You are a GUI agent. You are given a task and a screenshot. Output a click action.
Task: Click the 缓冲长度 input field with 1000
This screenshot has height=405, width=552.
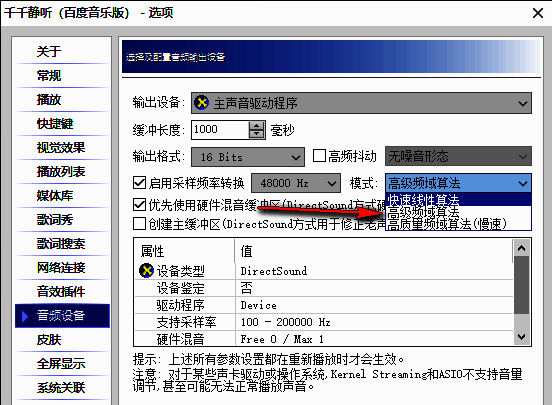tap(220, 130)
